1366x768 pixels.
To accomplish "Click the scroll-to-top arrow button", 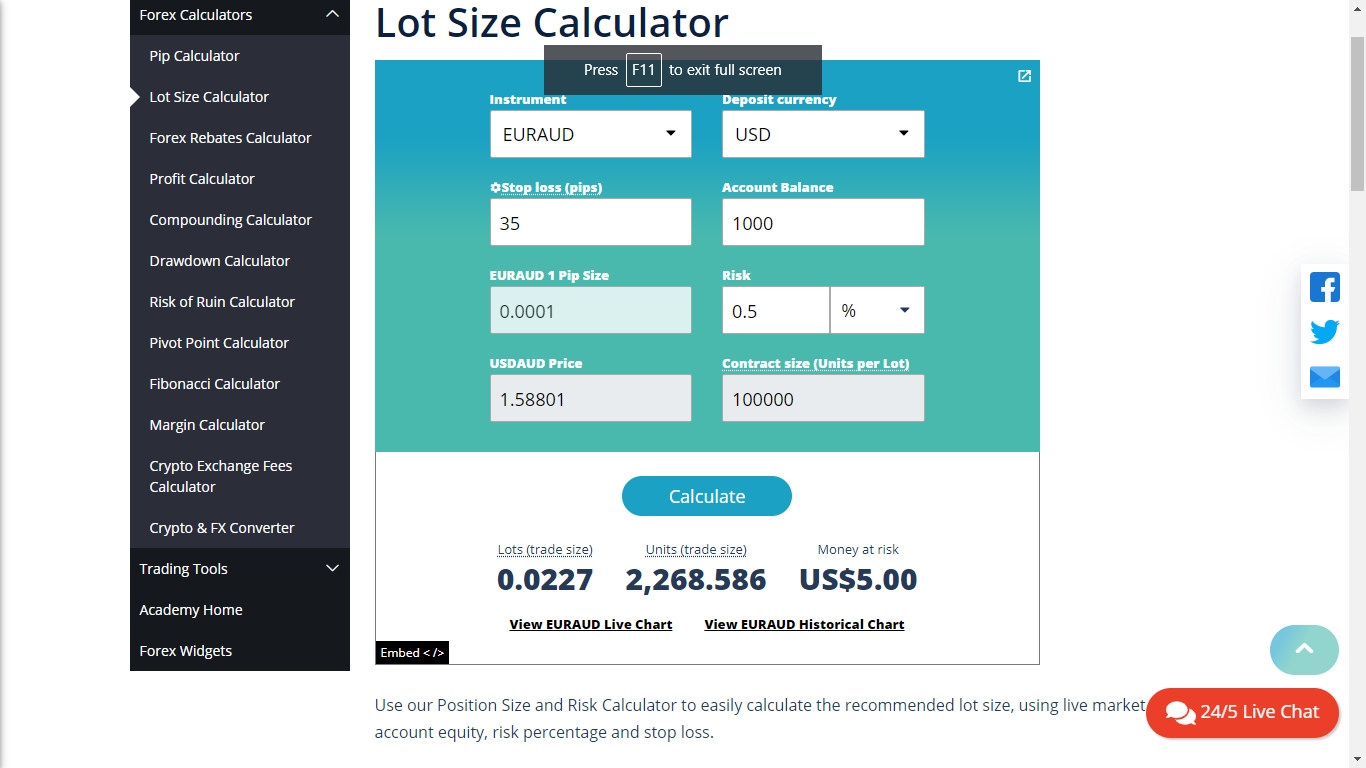I will pyautogui.click(x=1304, y=650).
